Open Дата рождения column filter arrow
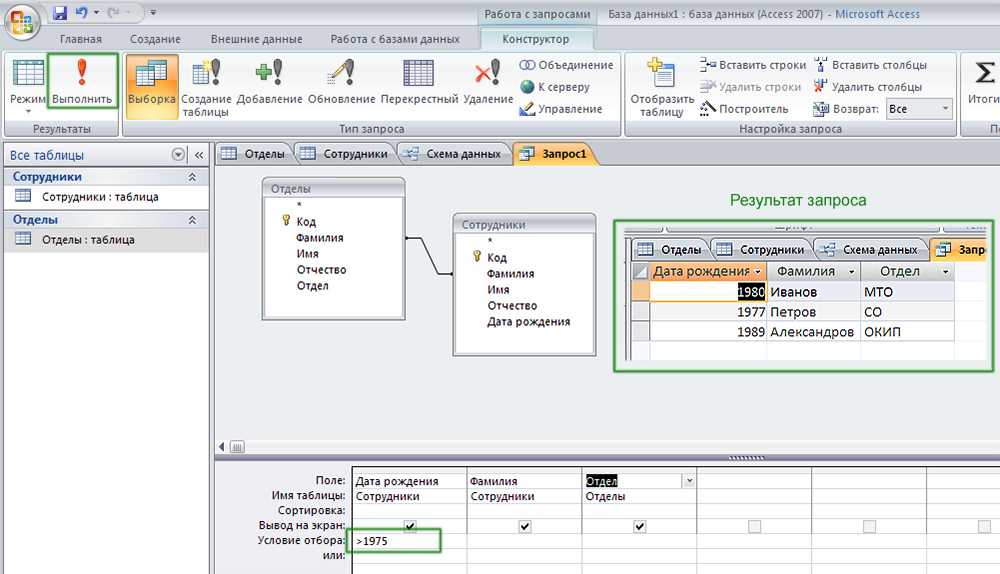The height and width of the screenshot is (574, 1000). click(758, 272)
